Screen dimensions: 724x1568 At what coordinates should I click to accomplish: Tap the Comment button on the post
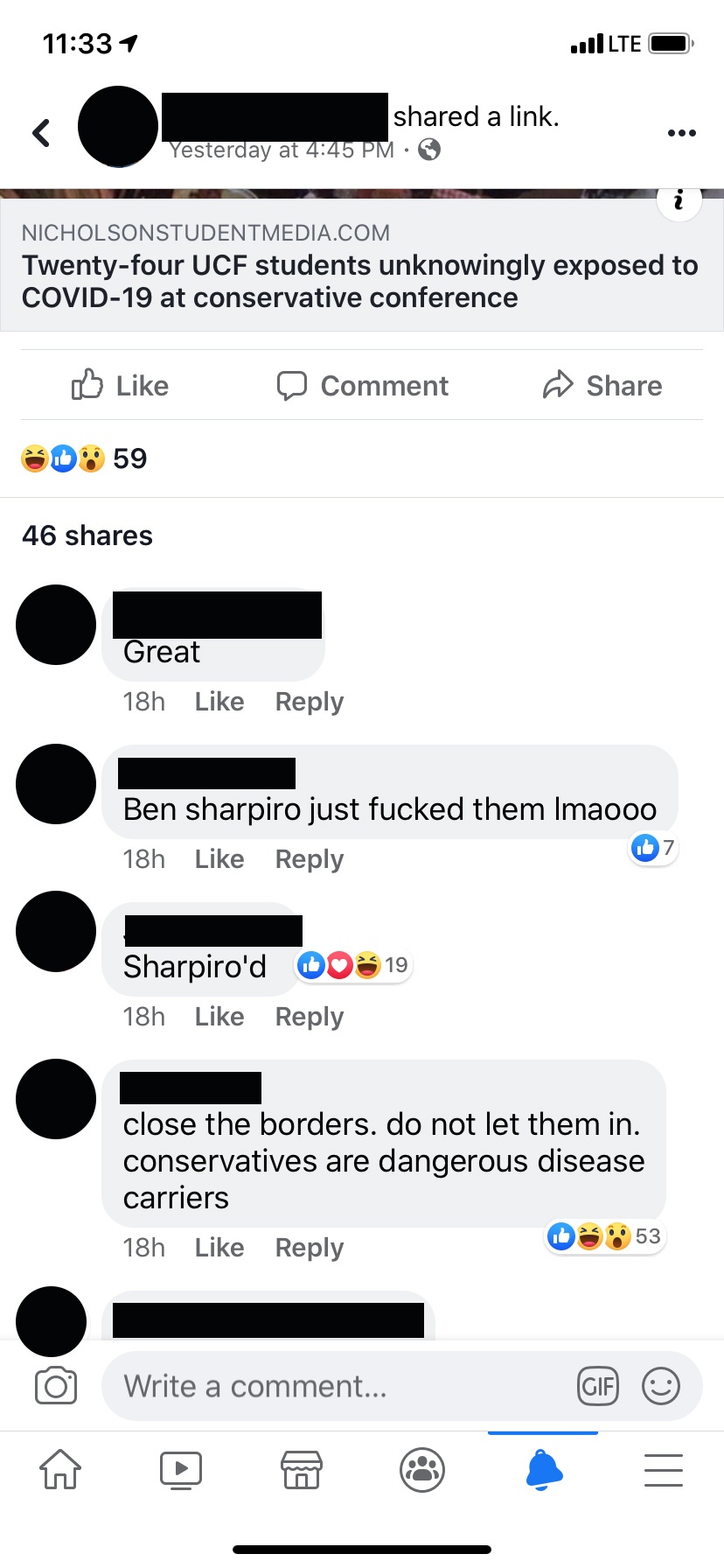(x=362, y=385)
